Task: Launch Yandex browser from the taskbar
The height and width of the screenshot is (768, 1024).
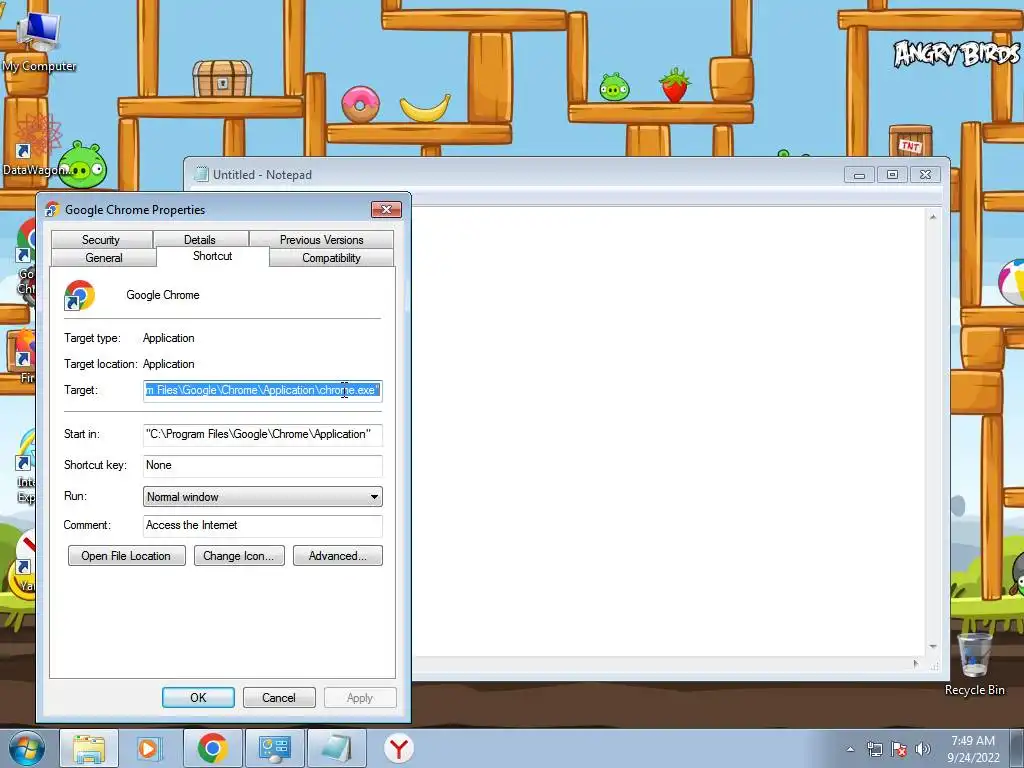Action: coord(398,748)
